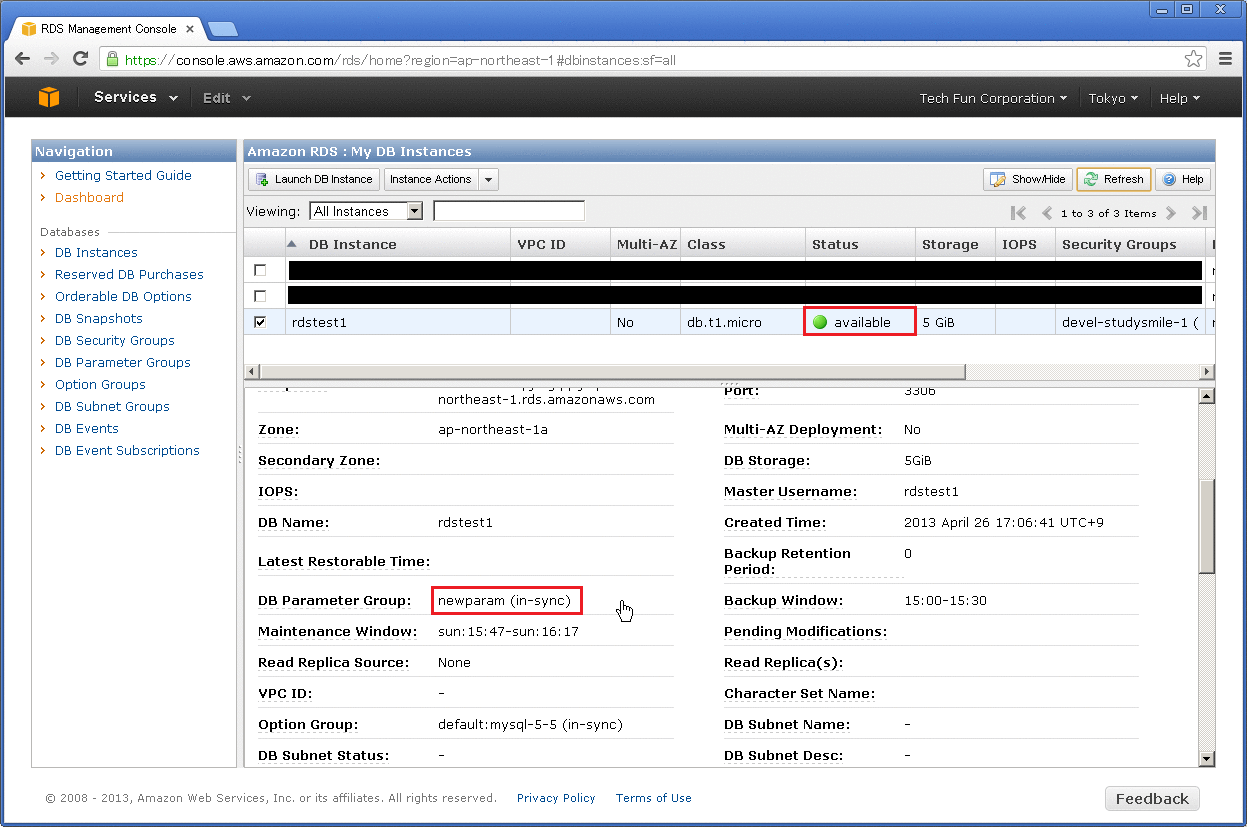Screen dimensions: 1247x827
Task: Go to first page of results
Action: (x=1018, y=213)
